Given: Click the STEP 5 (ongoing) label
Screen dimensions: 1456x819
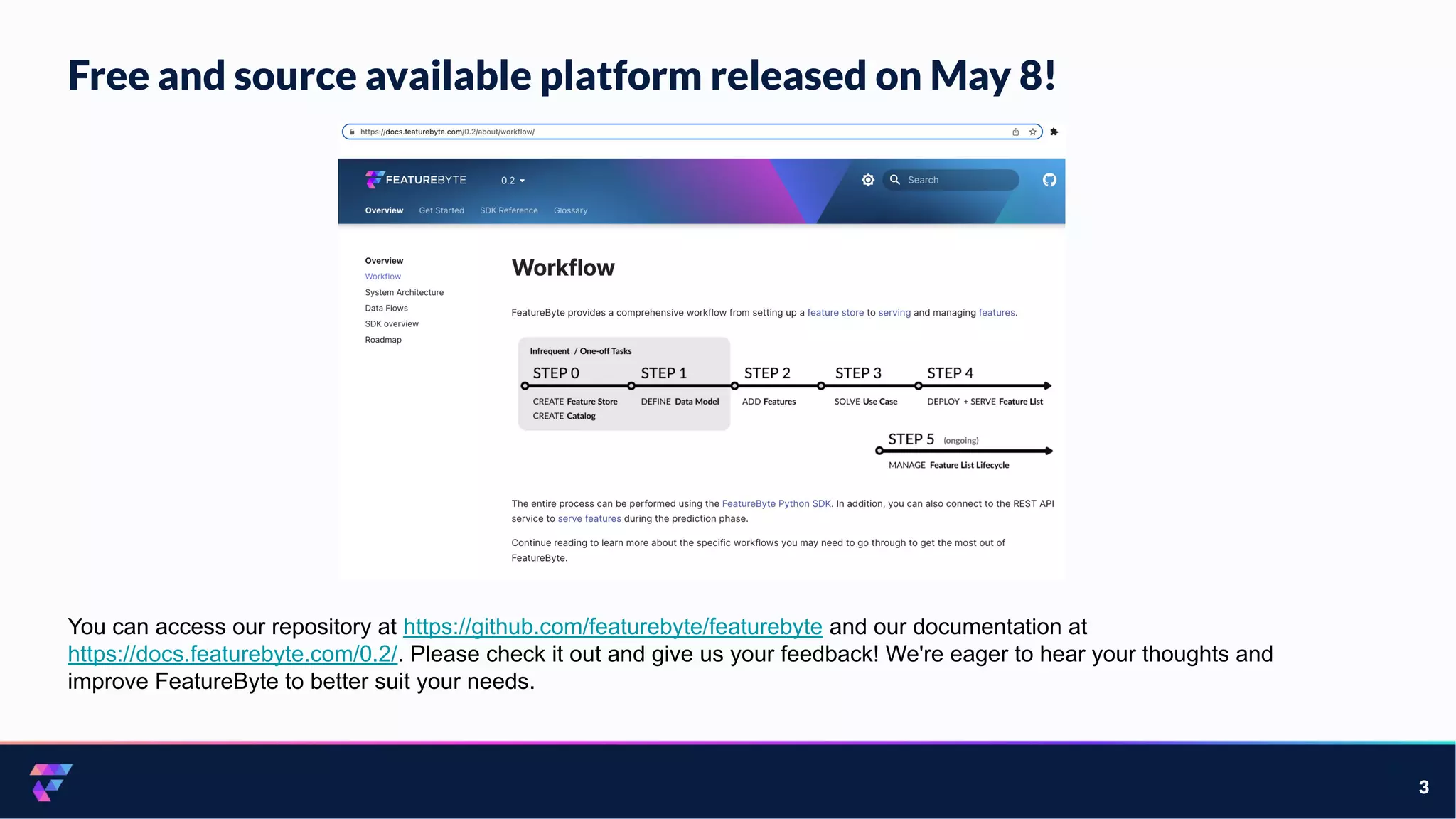Looking at the screenshot, I should click(933, 439).
